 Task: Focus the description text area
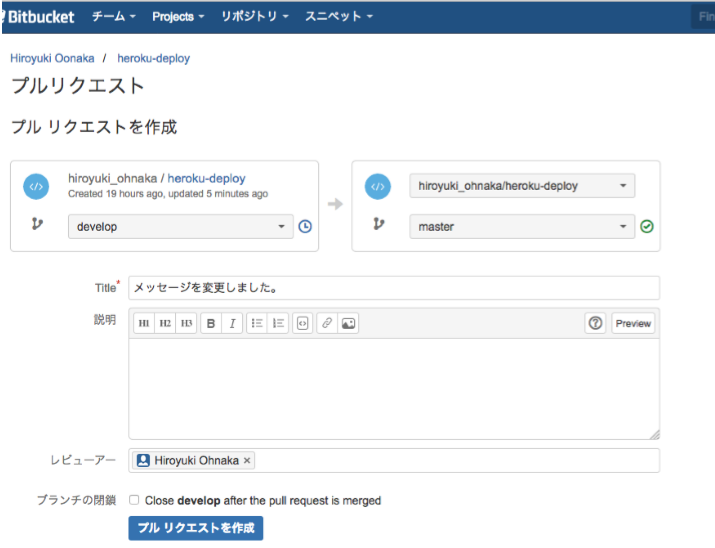[x=394, y=389]
